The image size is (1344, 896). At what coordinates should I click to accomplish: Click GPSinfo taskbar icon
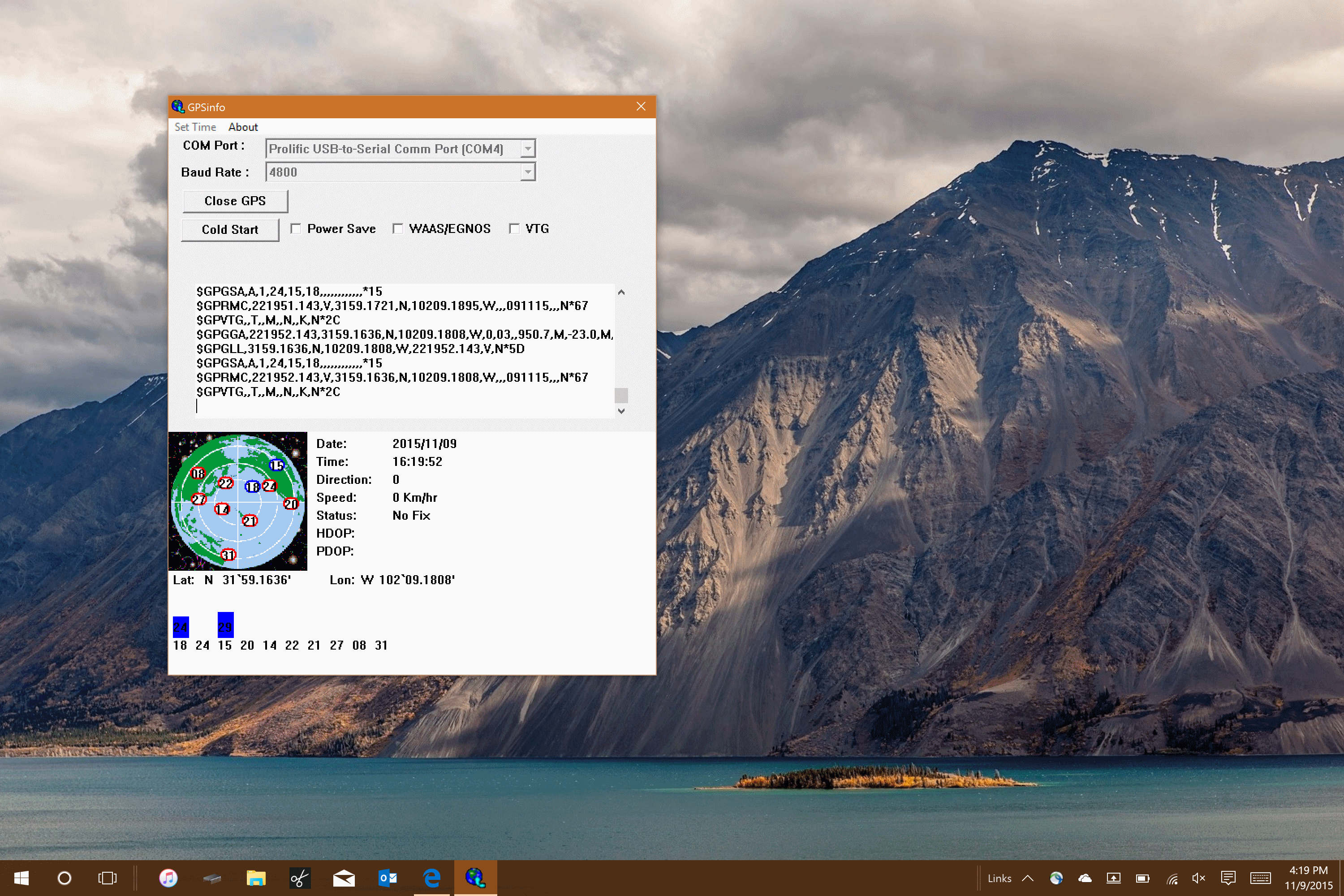475,878
